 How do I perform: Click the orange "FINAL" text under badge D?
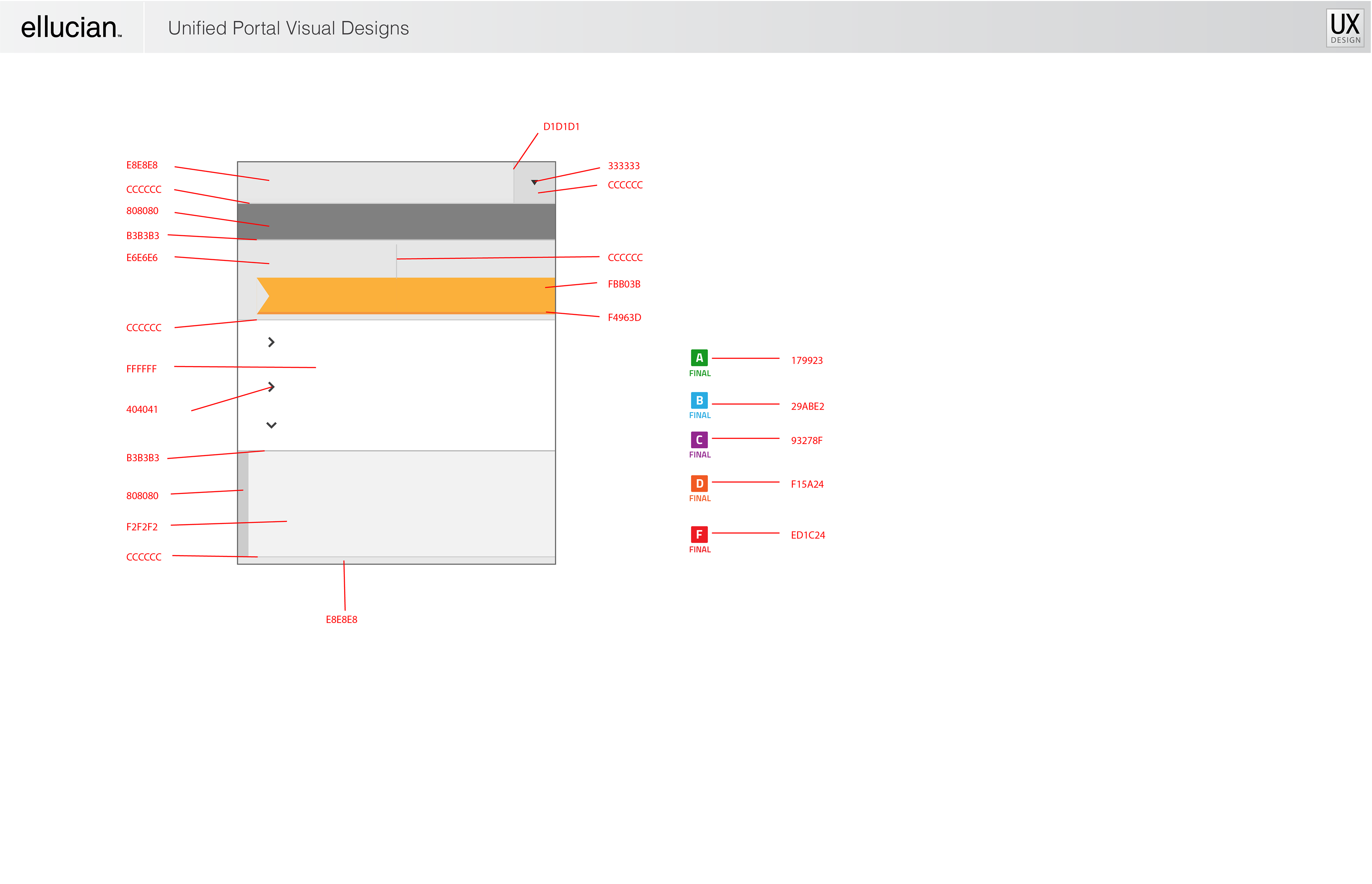point(699,499)
